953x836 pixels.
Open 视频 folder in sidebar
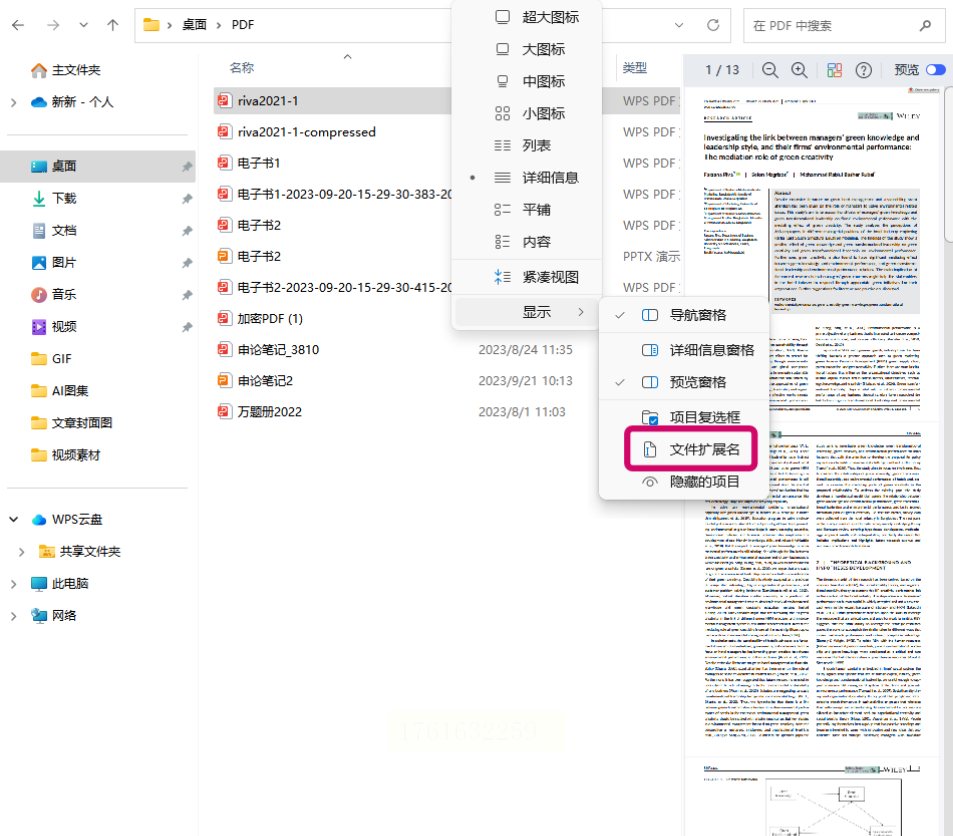pos(64,327)
